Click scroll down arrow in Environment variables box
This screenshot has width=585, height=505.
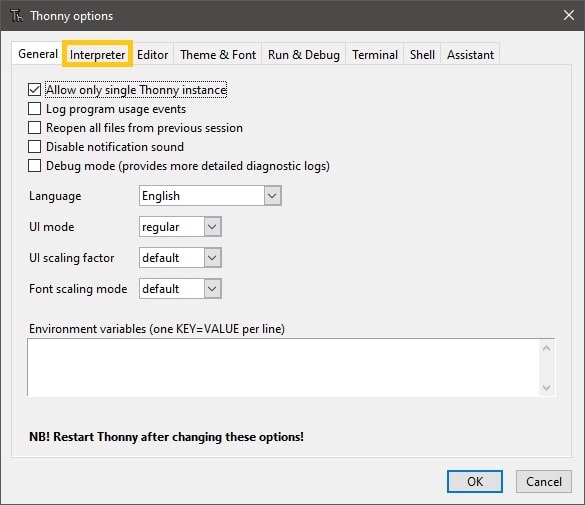pyautogui.click(x=547, y=388)
